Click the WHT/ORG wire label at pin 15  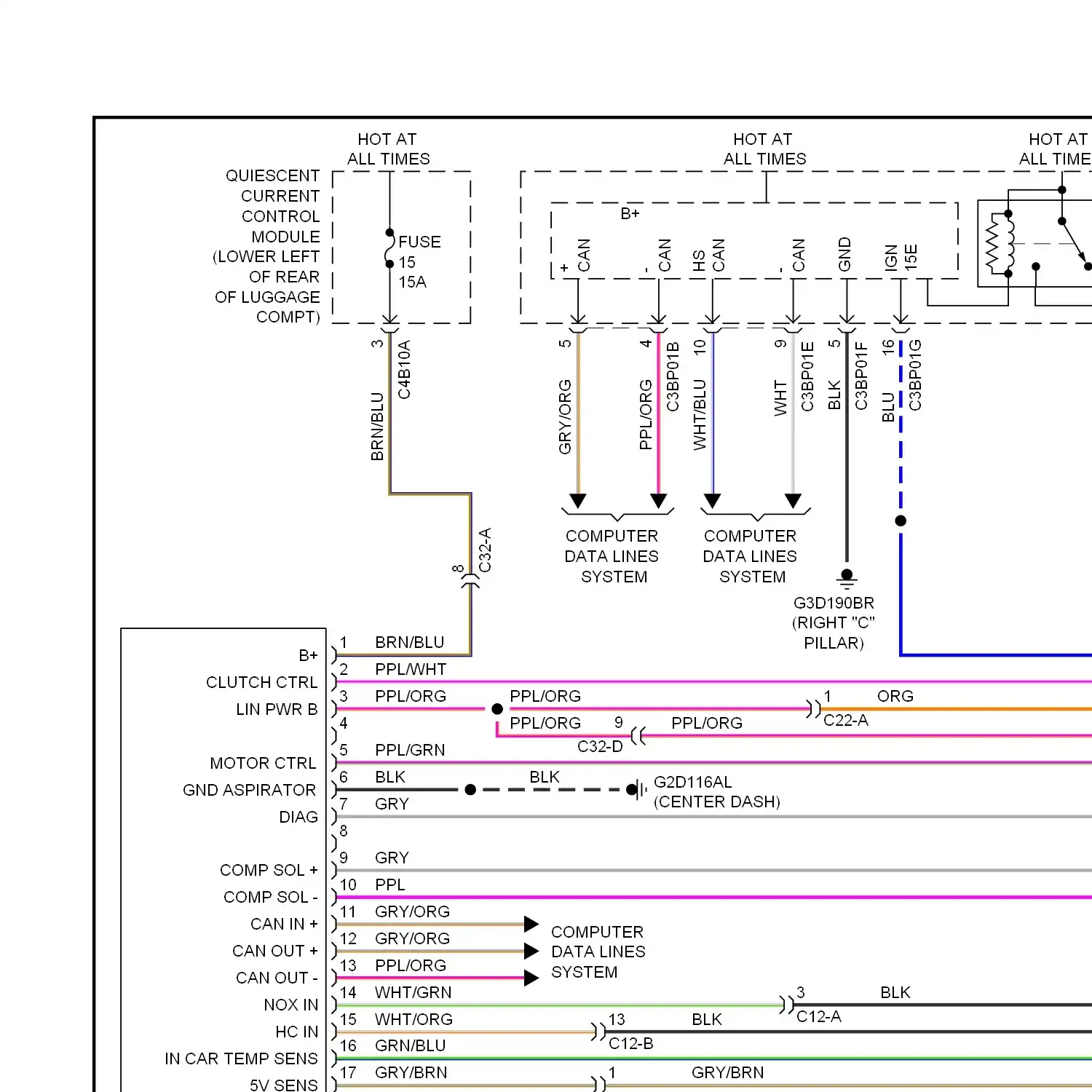click(x=414, y=1019)
